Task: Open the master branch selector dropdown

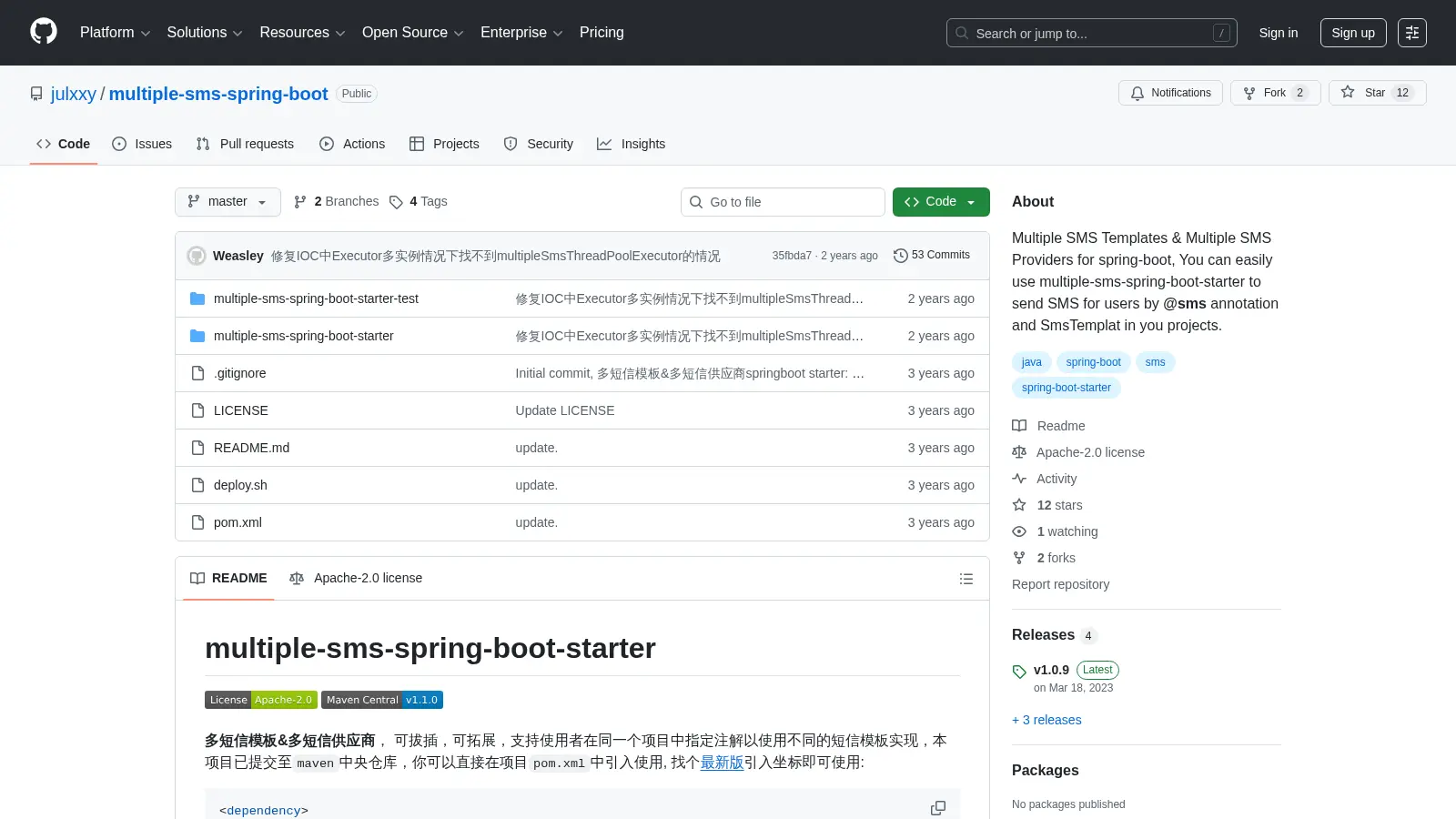Action: (227, 202)
